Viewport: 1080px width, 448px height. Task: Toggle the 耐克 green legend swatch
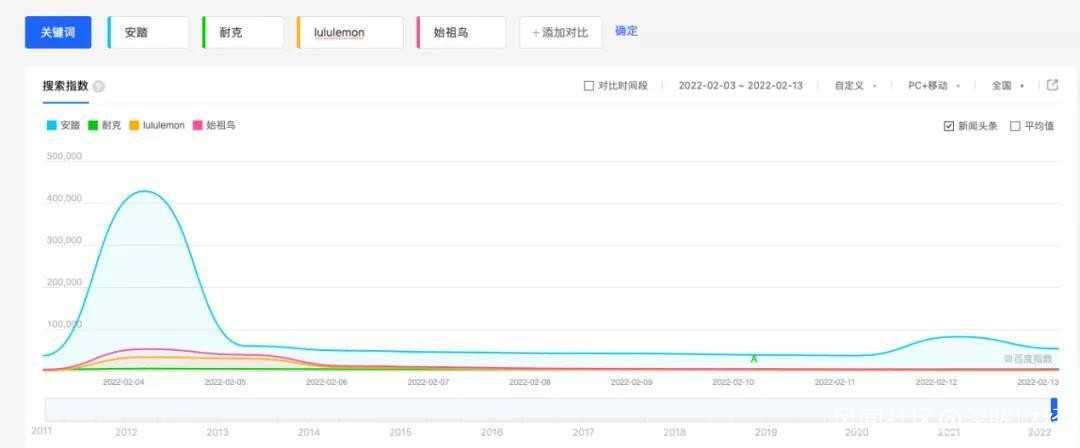(x=93, y=125)
